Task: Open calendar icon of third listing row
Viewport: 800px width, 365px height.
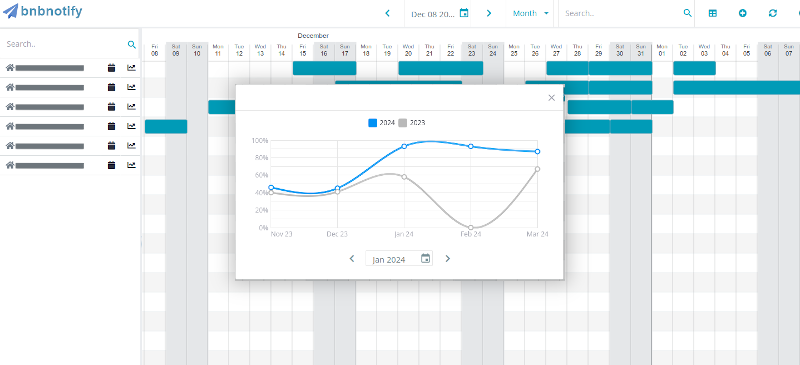Action: tap(112, 107)
